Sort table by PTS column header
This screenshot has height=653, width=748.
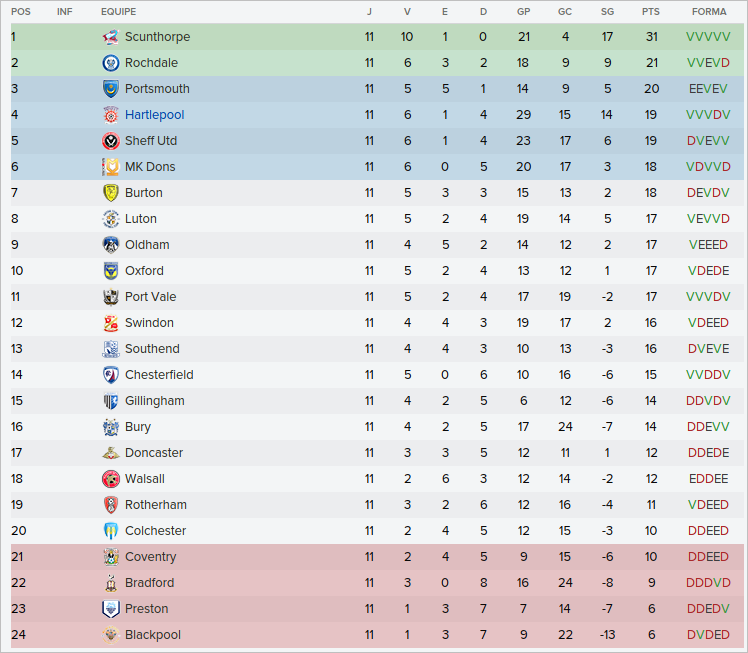651,11
